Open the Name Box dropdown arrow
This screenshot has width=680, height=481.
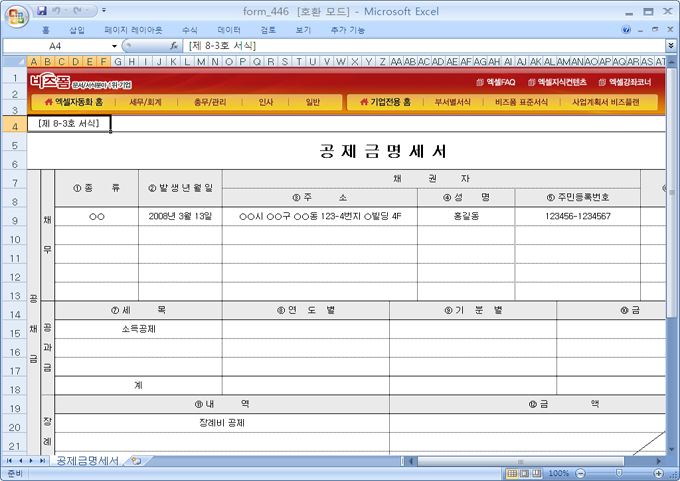click(114, 46)
